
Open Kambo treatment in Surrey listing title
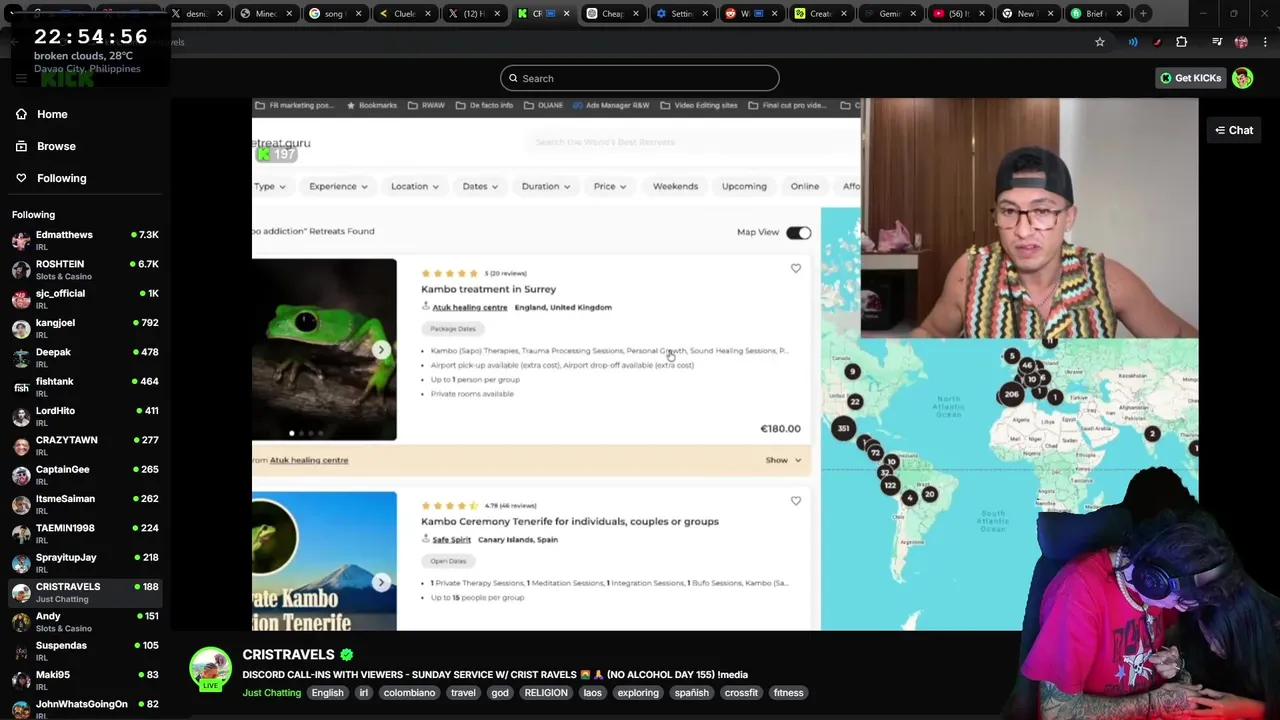[488, 289]
